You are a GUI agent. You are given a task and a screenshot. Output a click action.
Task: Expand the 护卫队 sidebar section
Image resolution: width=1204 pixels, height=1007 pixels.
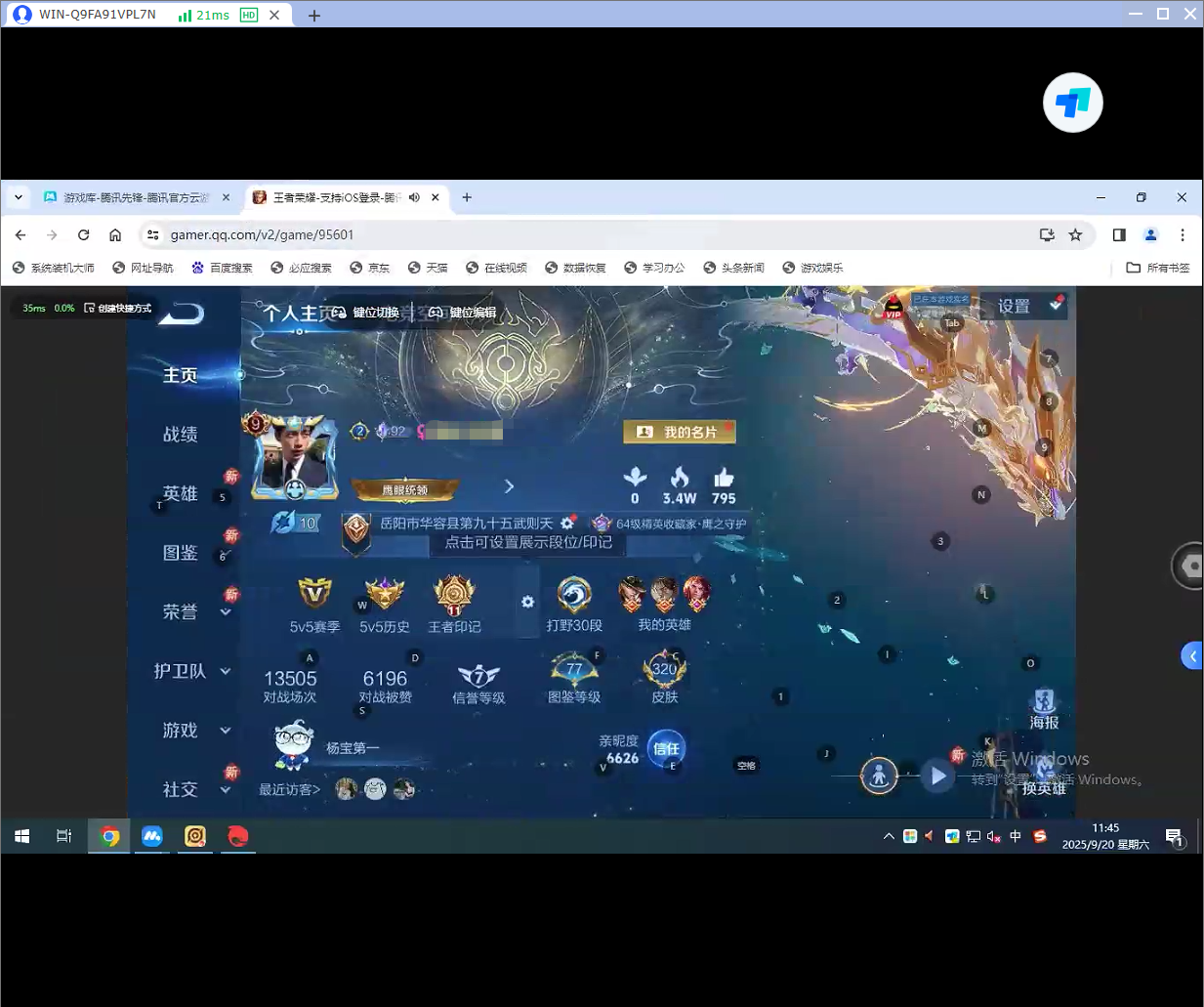(226, 671)
